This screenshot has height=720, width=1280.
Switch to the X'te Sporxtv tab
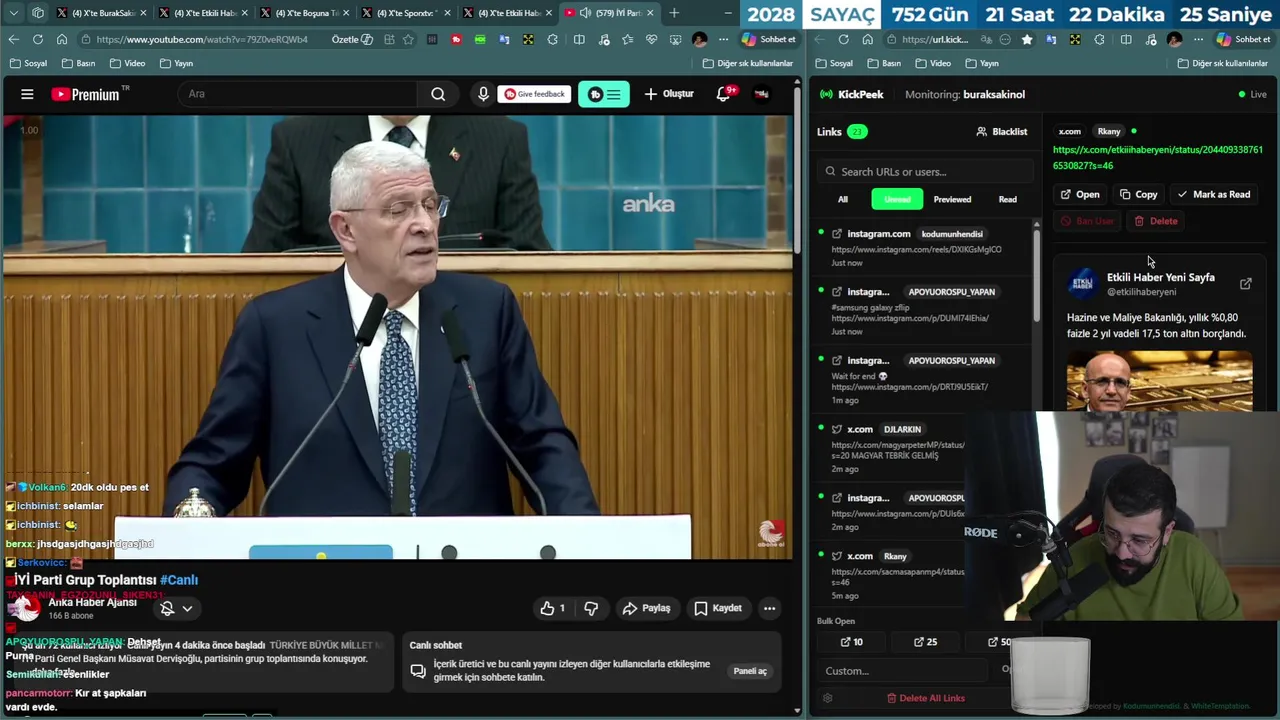tap(406, 13)
